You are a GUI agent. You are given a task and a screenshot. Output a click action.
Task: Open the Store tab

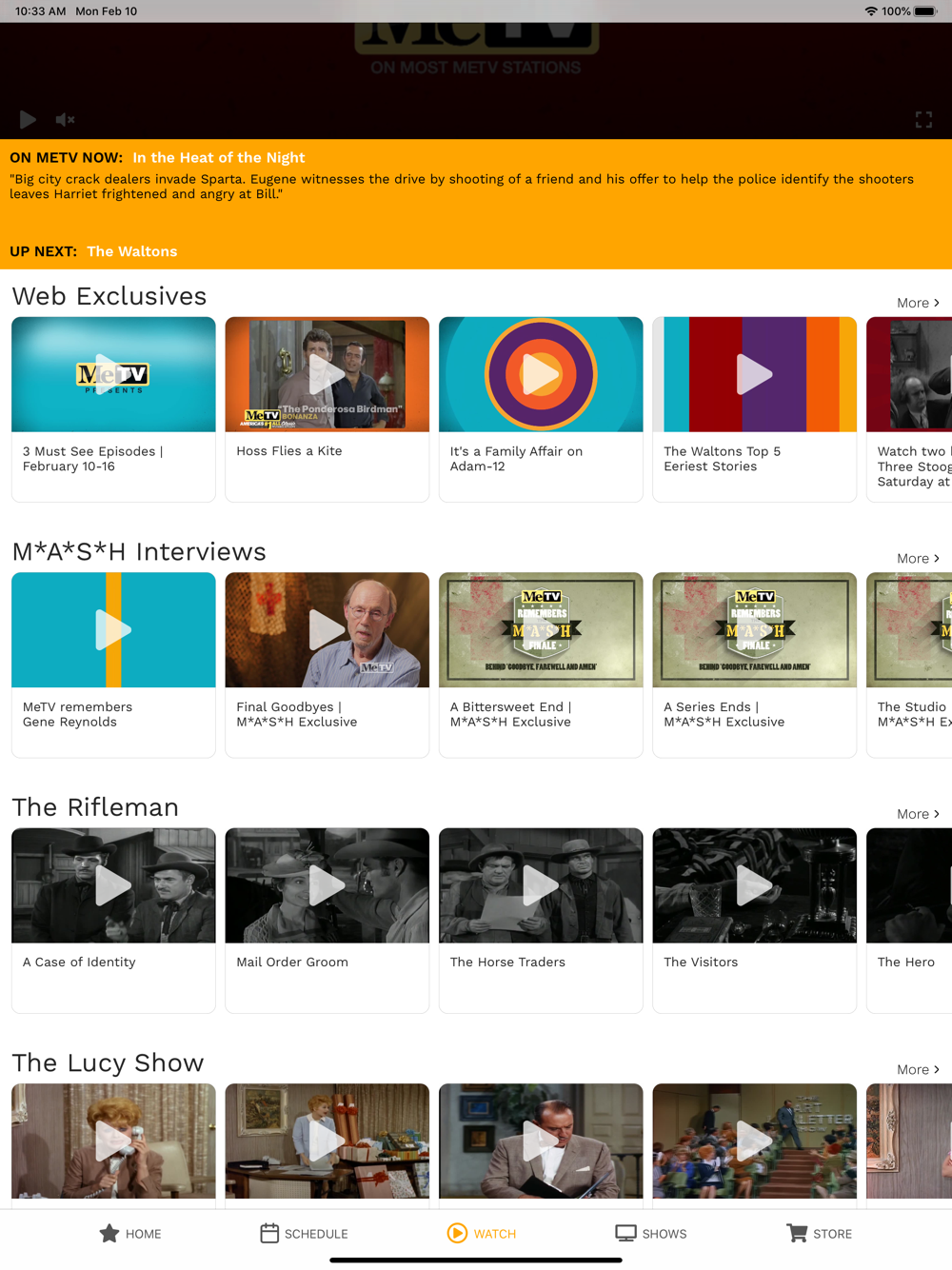coord(820,1234)
